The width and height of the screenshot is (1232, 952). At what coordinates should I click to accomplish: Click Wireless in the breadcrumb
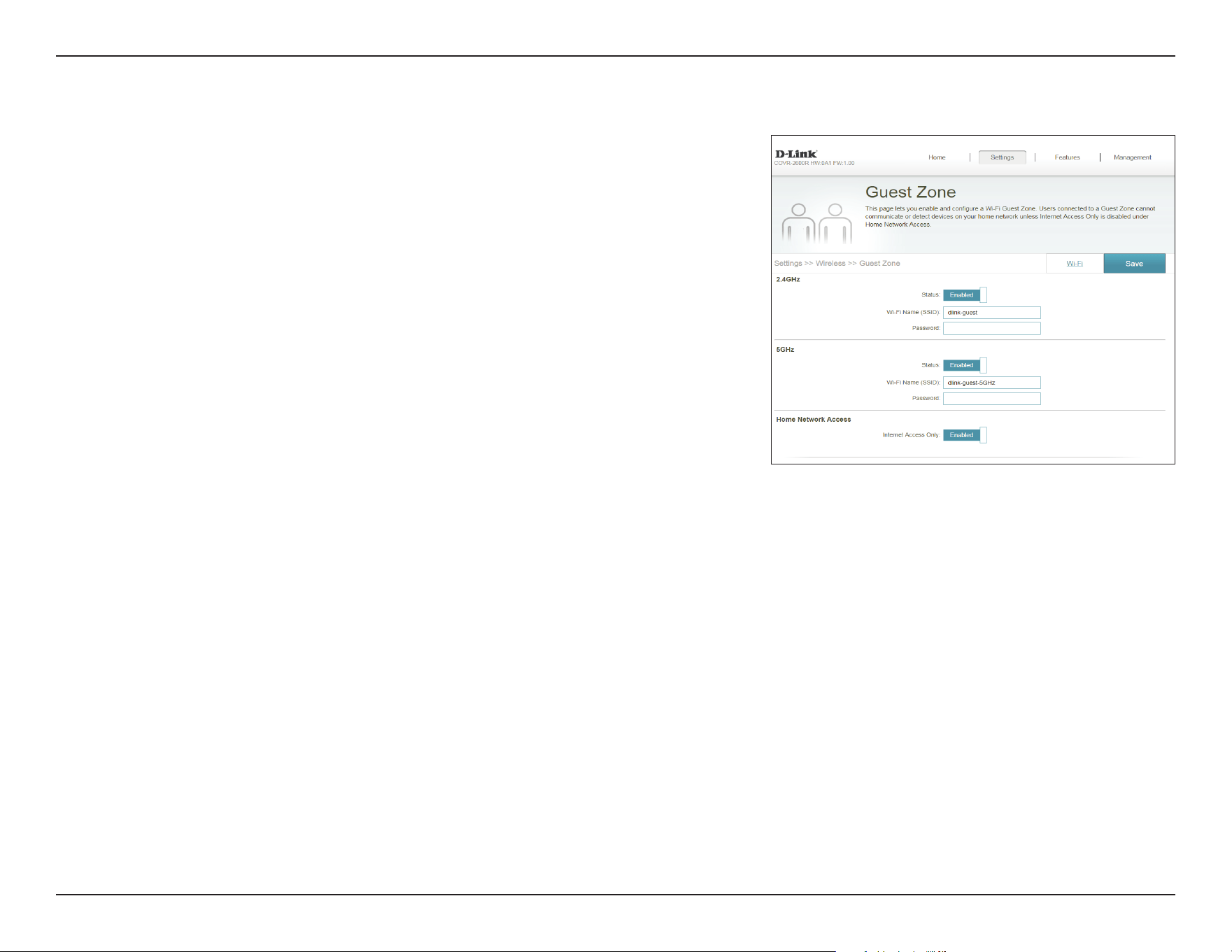(830, 264)
